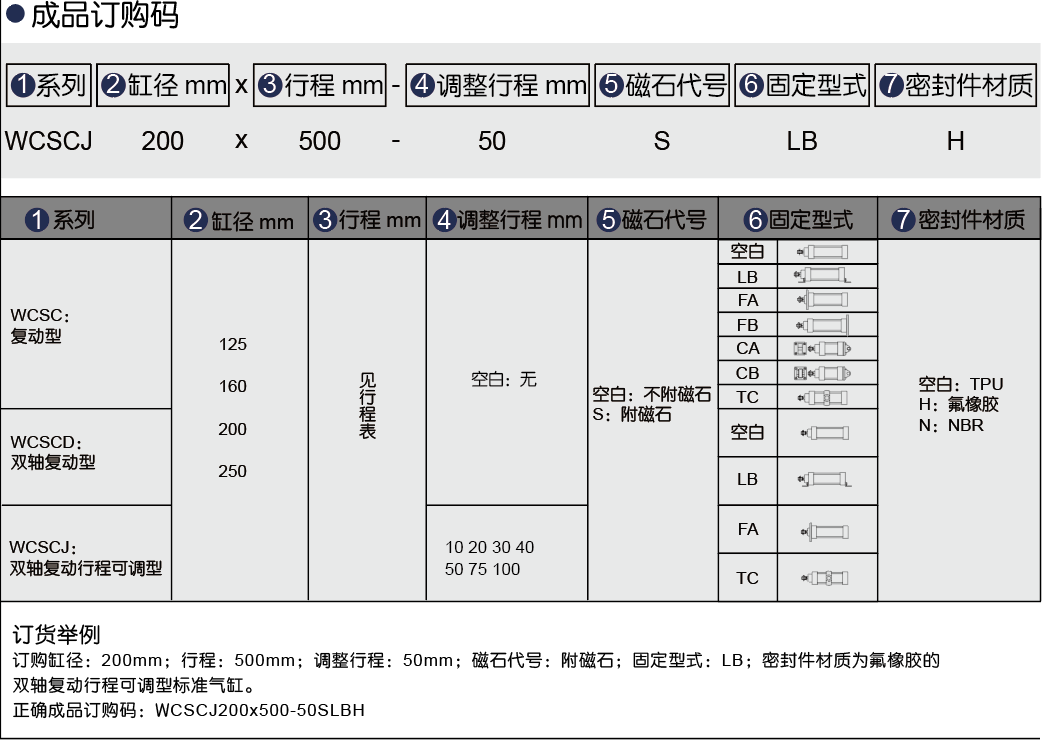Screen dimensions: 1043x741
Task: Click the ⑤磁石代号 table column header
Action: (x=653, y=219)
